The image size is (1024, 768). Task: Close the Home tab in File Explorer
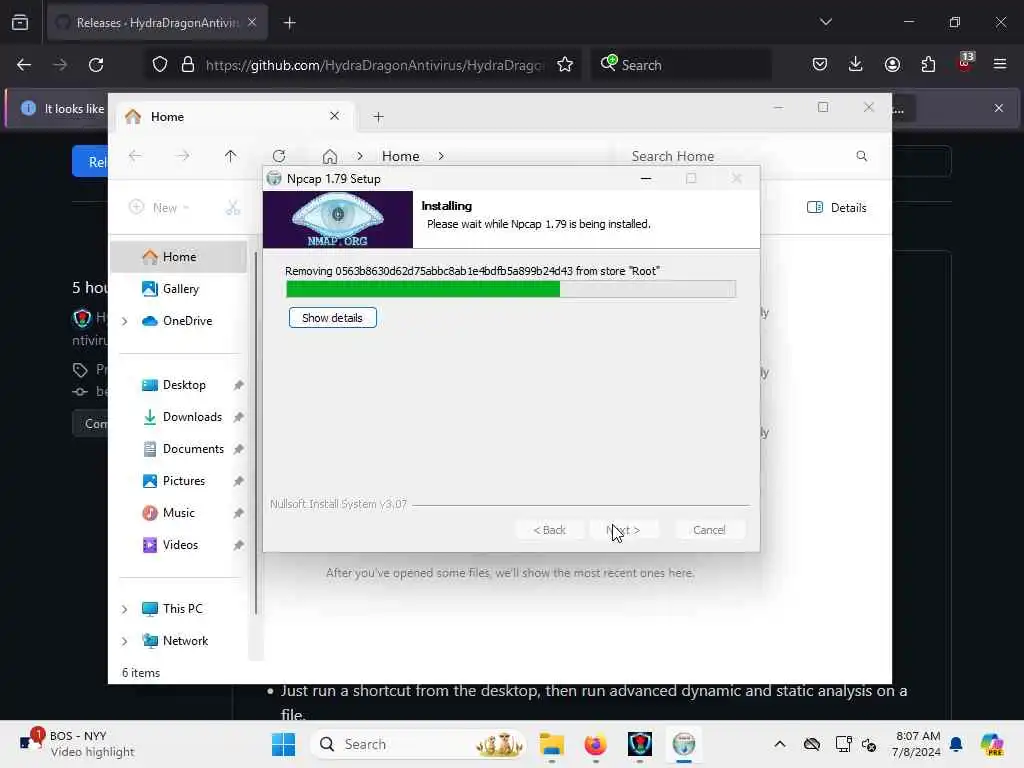click(x=334, y=116)
